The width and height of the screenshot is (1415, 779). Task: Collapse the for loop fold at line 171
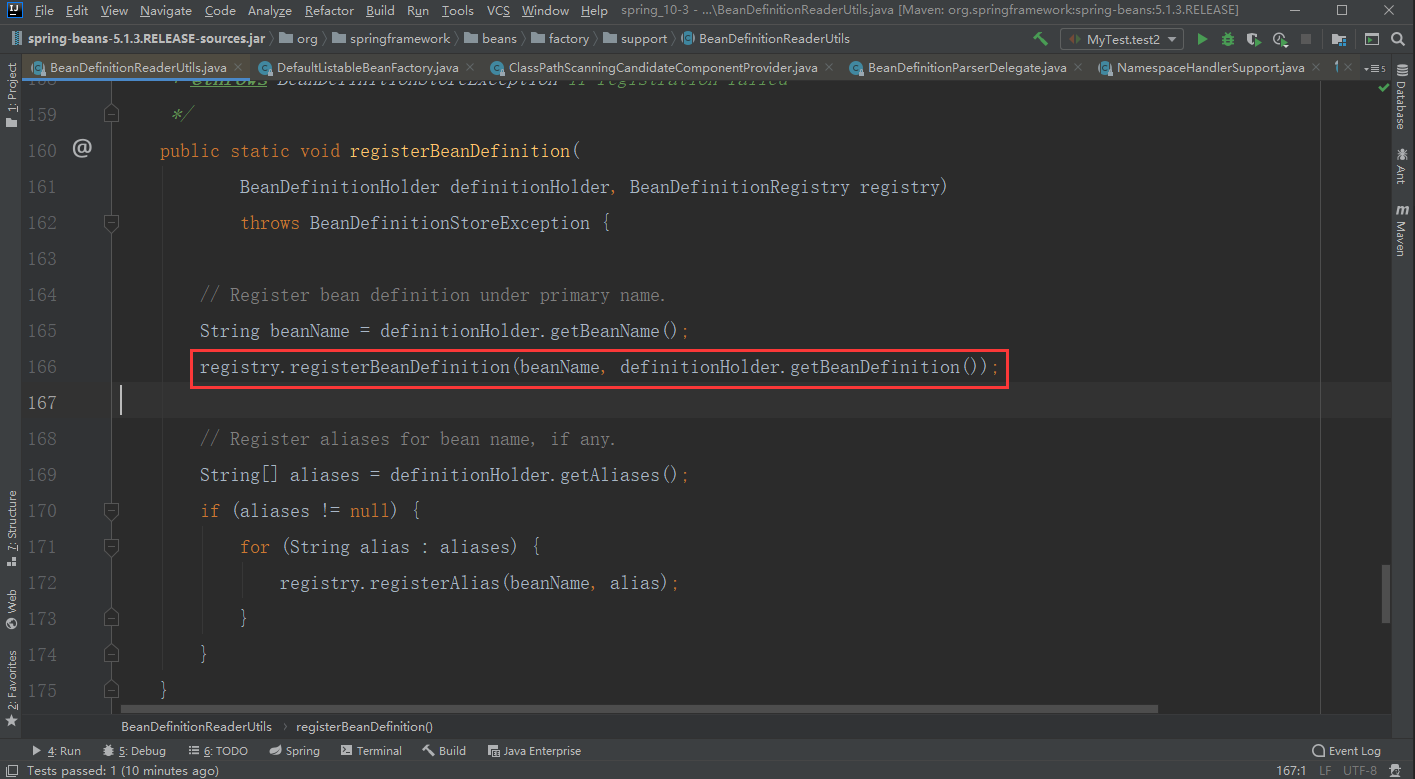click(111, 546)
